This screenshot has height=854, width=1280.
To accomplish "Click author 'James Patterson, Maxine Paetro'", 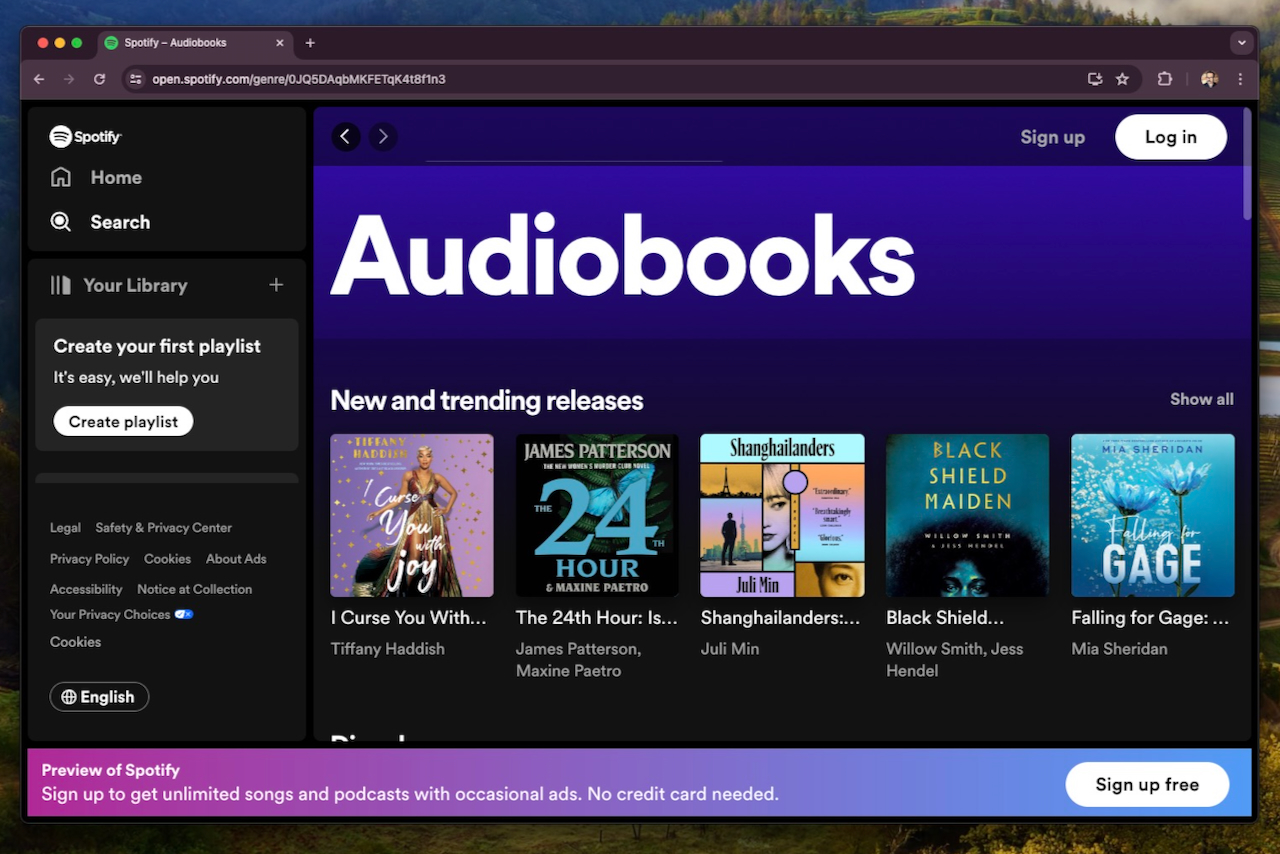I will pos(578,660).
